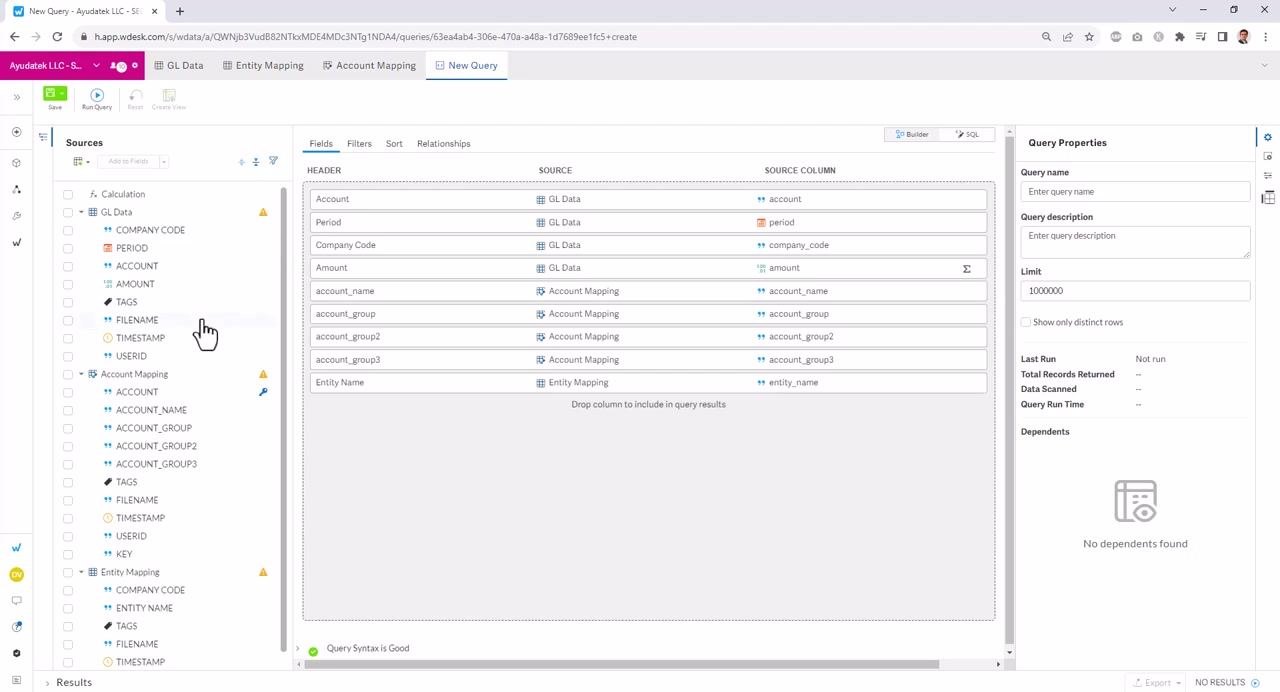Image resolution: width=1280 pixels, height=692 pixels.
Task: Check the COMPANY CODE checkbox under GL Data
Action: [68, 230]
